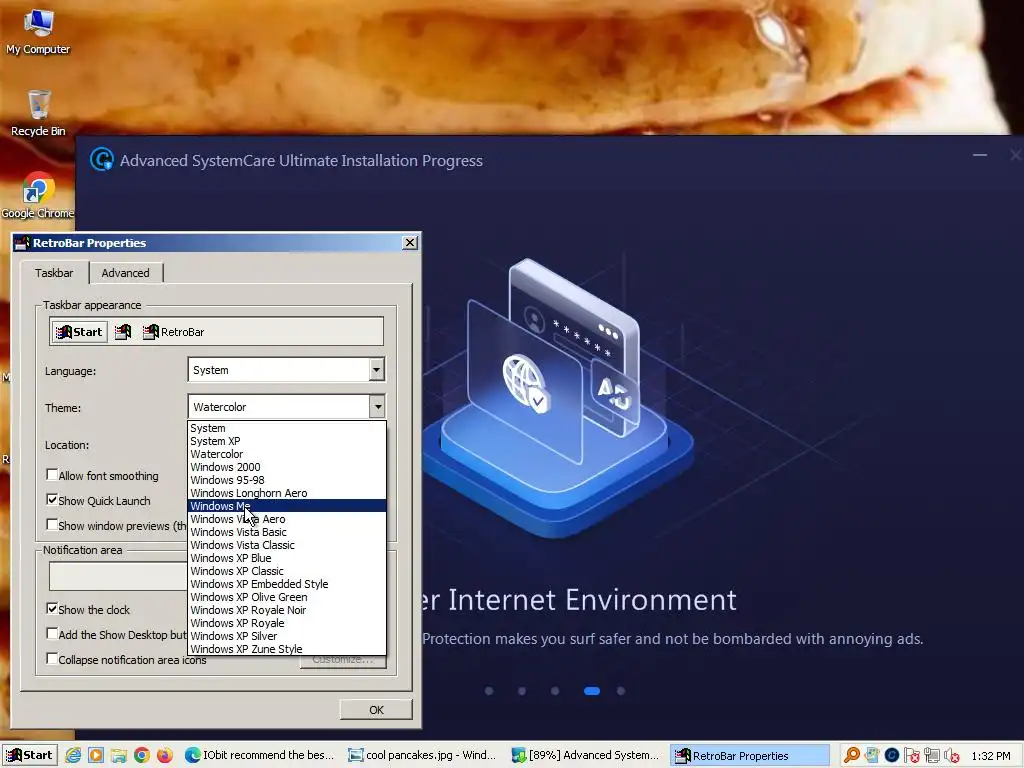The width and height of the screenshot is (1024, 768).
Task: Click the Theme dropdown arrow
Action: 377,407
